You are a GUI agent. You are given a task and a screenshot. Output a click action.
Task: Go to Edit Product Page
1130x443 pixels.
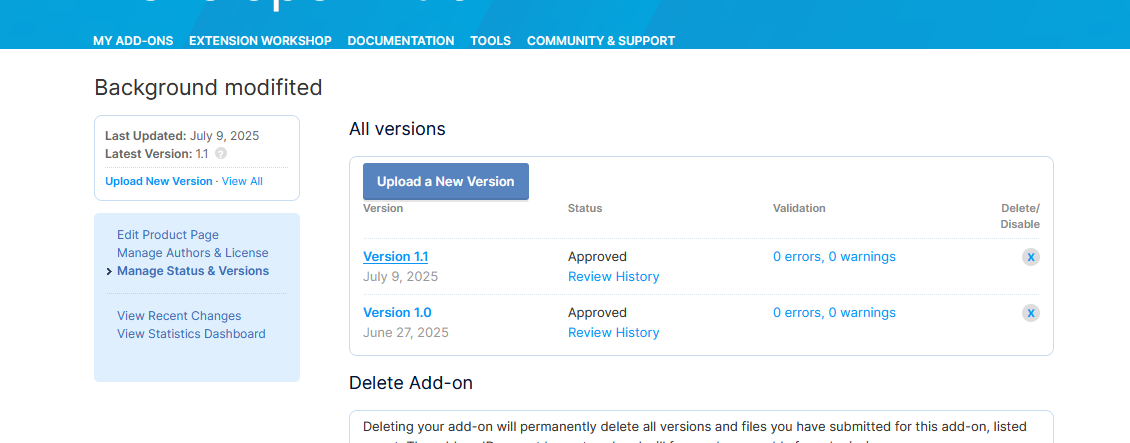(x=168, y=235)
